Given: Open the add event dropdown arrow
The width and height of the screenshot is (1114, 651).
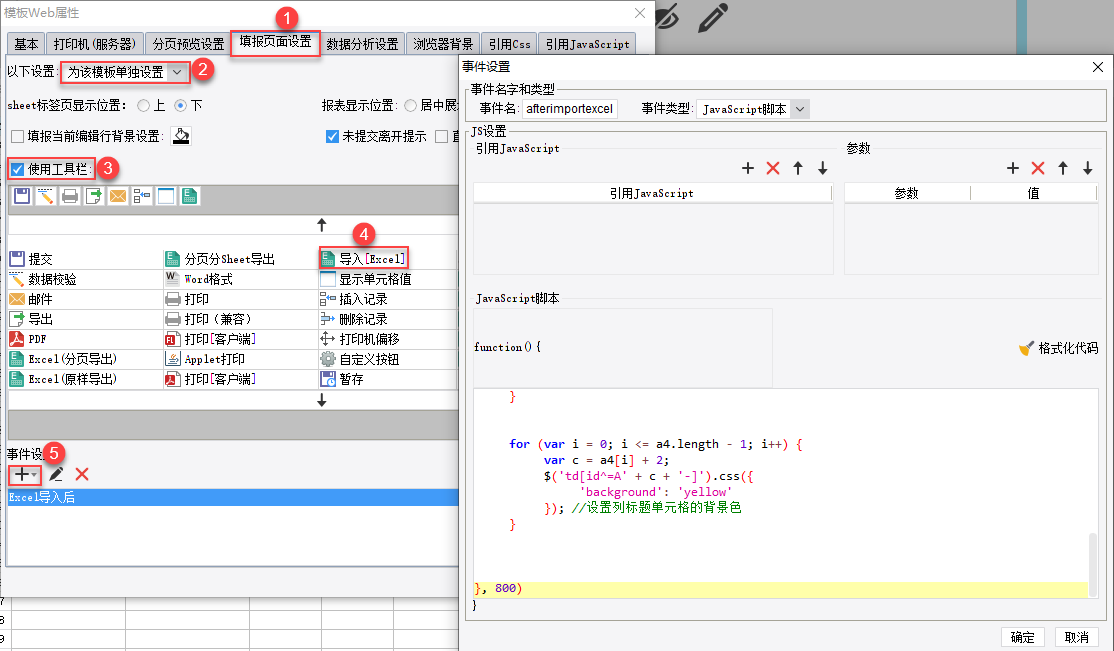Looking at the screenshot, I should [35, 475].
